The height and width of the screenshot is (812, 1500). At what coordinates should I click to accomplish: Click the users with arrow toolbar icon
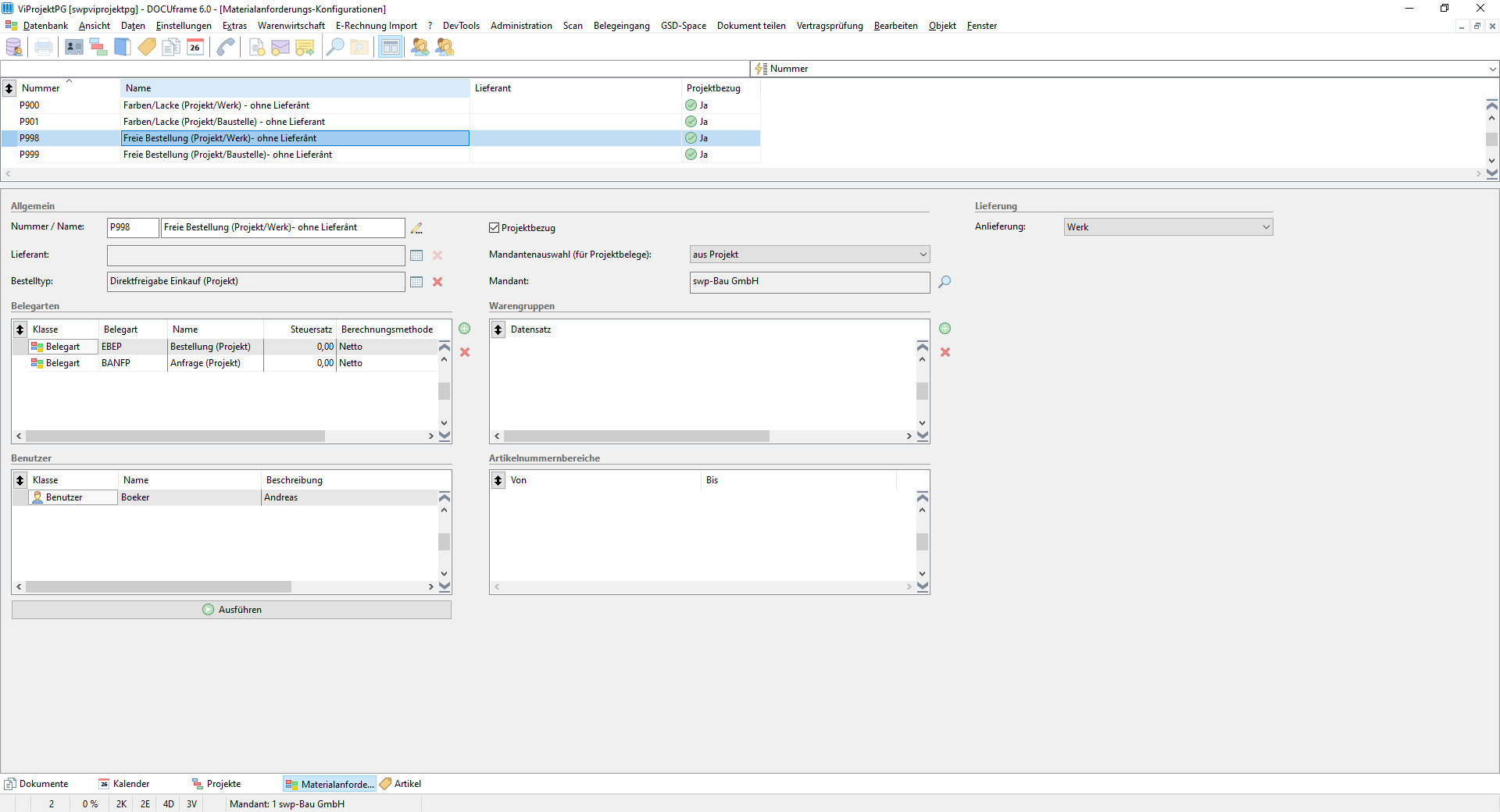(x=420, y=48)
